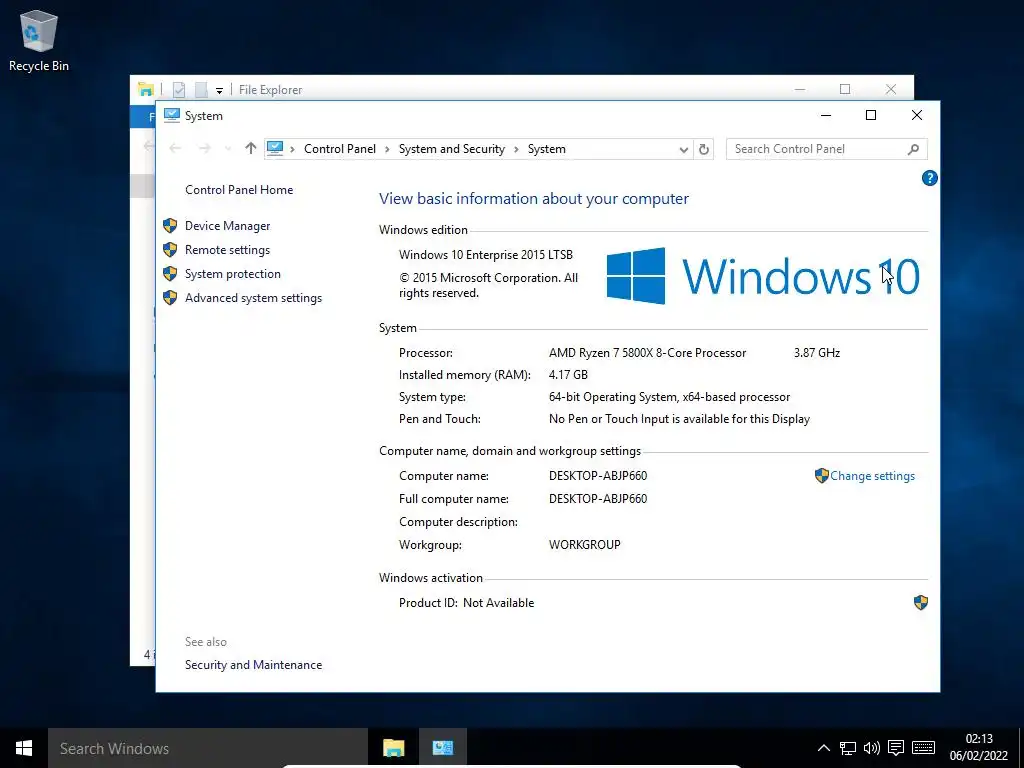Screen dimensions: 1024x768
Task: Open the network tray icon
Action: tap(848, 748)
